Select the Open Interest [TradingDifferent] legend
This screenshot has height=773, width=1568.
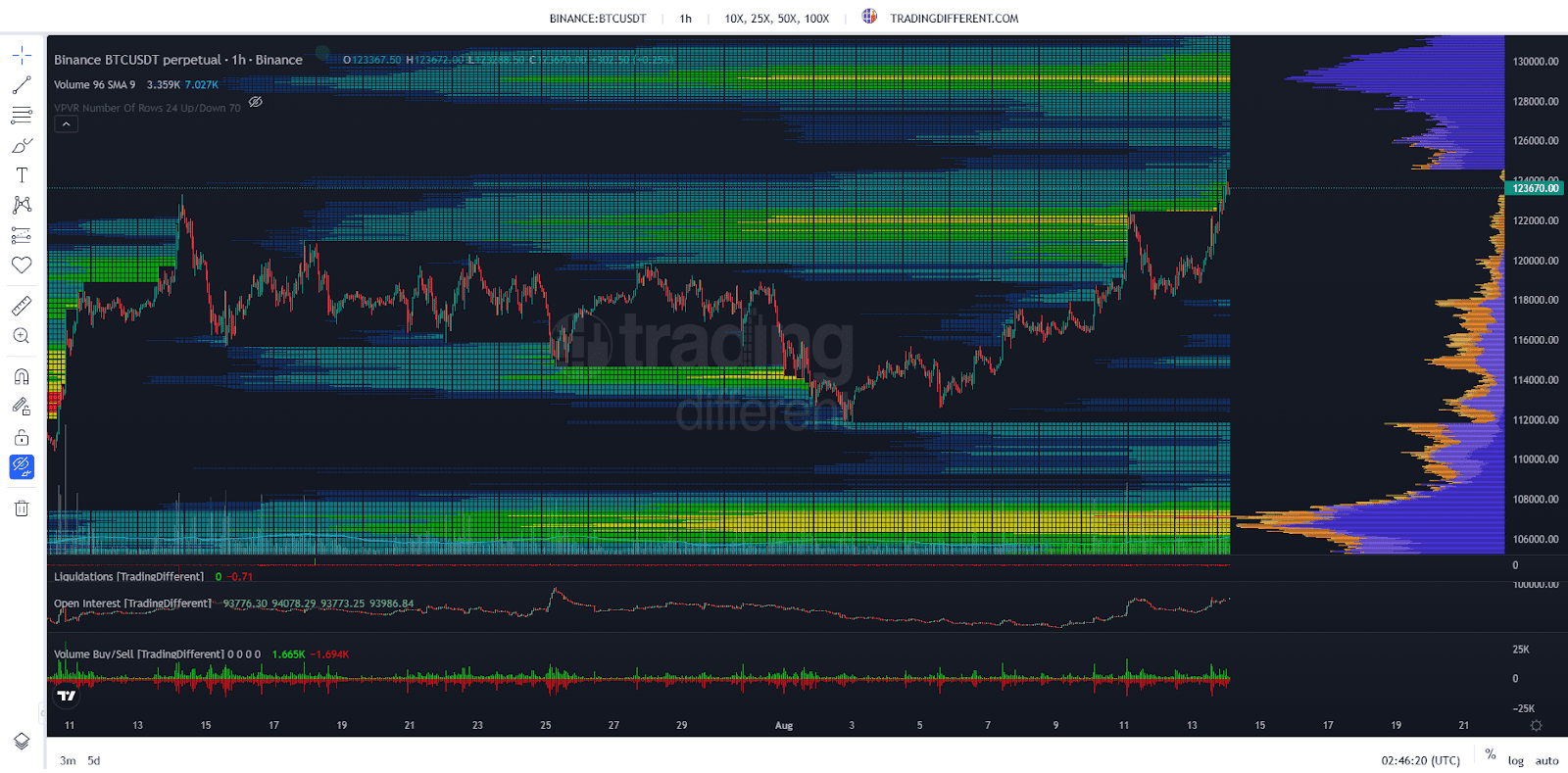132,604
